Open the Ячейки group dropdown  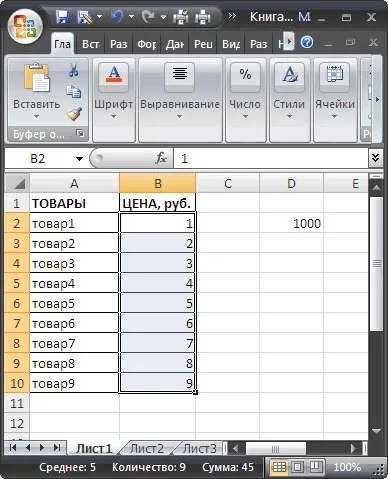coord(335,100)
